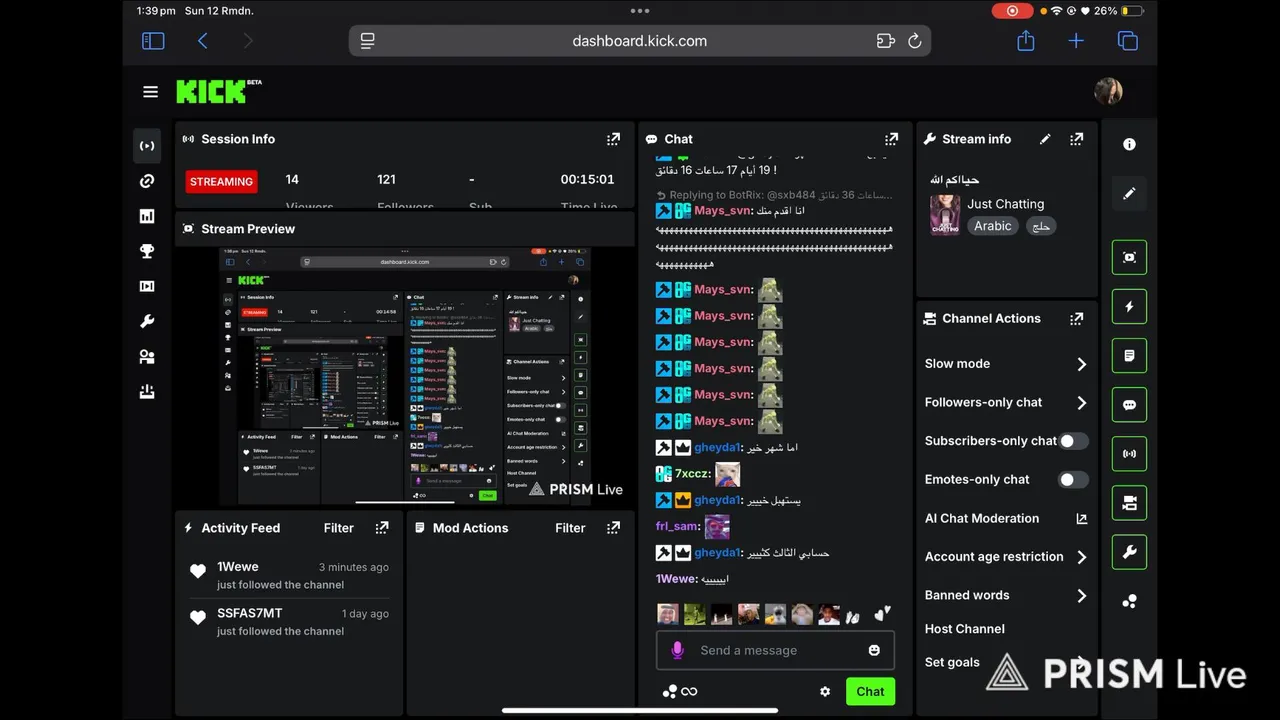
Task: Toggle the chat bubble widget in right rail
Action: (x=1129, y=405)
